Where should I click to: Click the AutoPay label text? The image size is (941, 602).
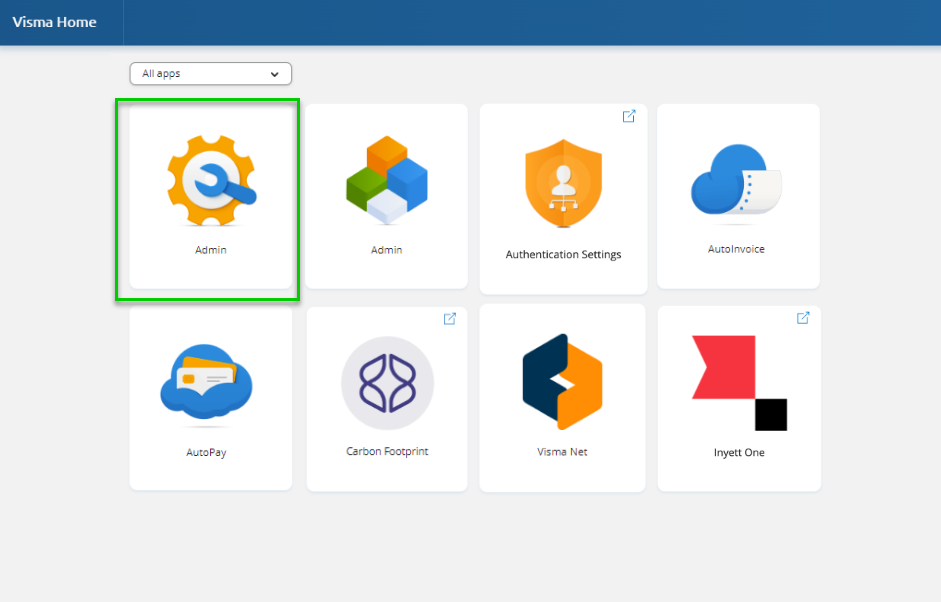[x=206, y=453]
